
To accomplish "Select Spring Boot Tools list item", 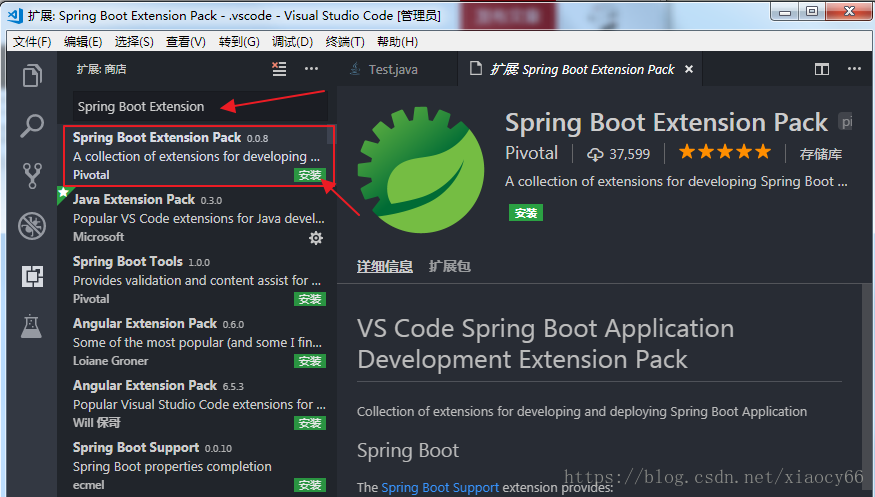I will coord(196,280).
